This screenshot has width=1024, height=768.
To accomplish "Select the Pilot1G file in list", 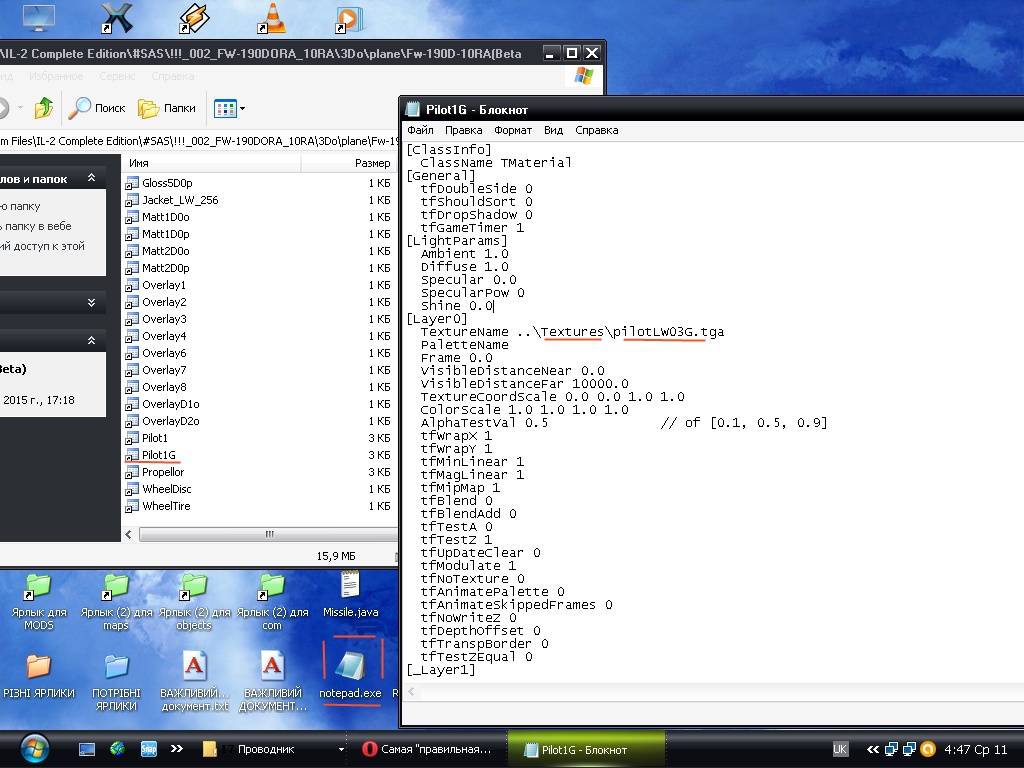I will (158, 455).
